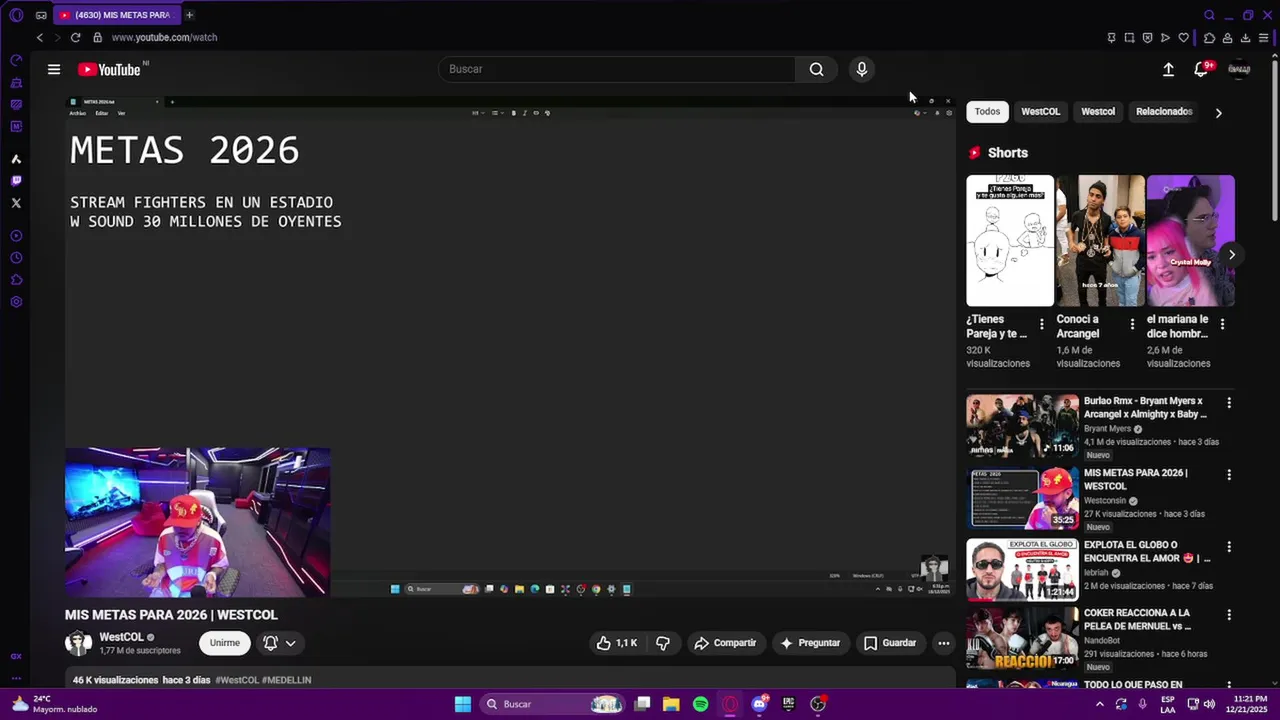Open GX Control speedometer in sidebar
This screenshot has width=1280, height=720.
click(x=16, y=61)
